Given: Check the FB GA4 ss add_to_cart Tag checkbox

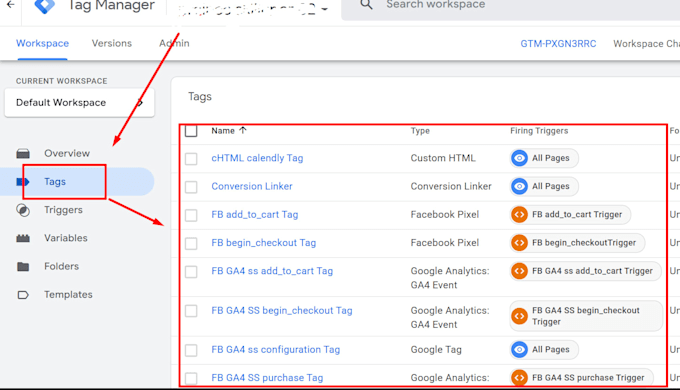Looking at the screenshot, I should coord(191,272).
